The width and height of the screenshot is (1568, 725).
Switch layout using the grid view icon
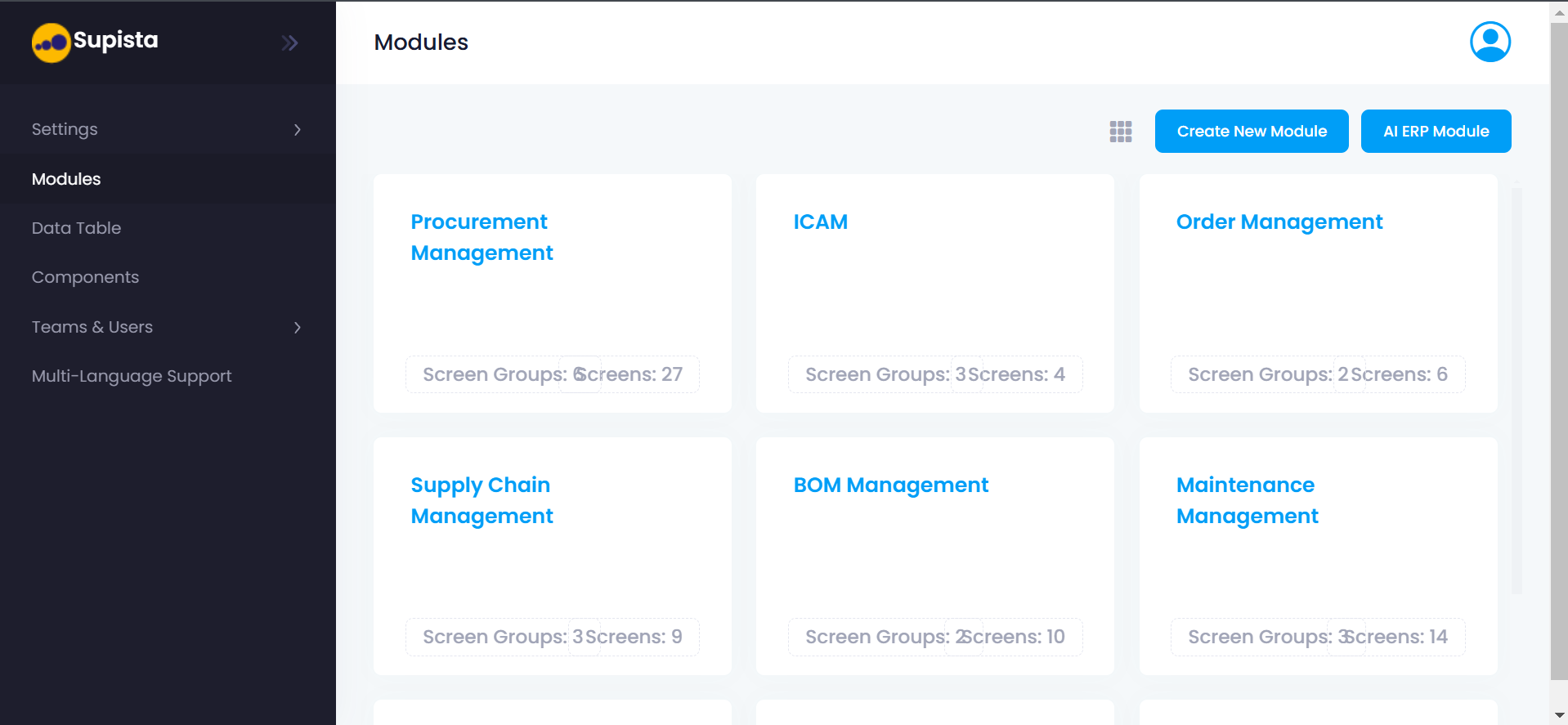[x=1120, y=132]
